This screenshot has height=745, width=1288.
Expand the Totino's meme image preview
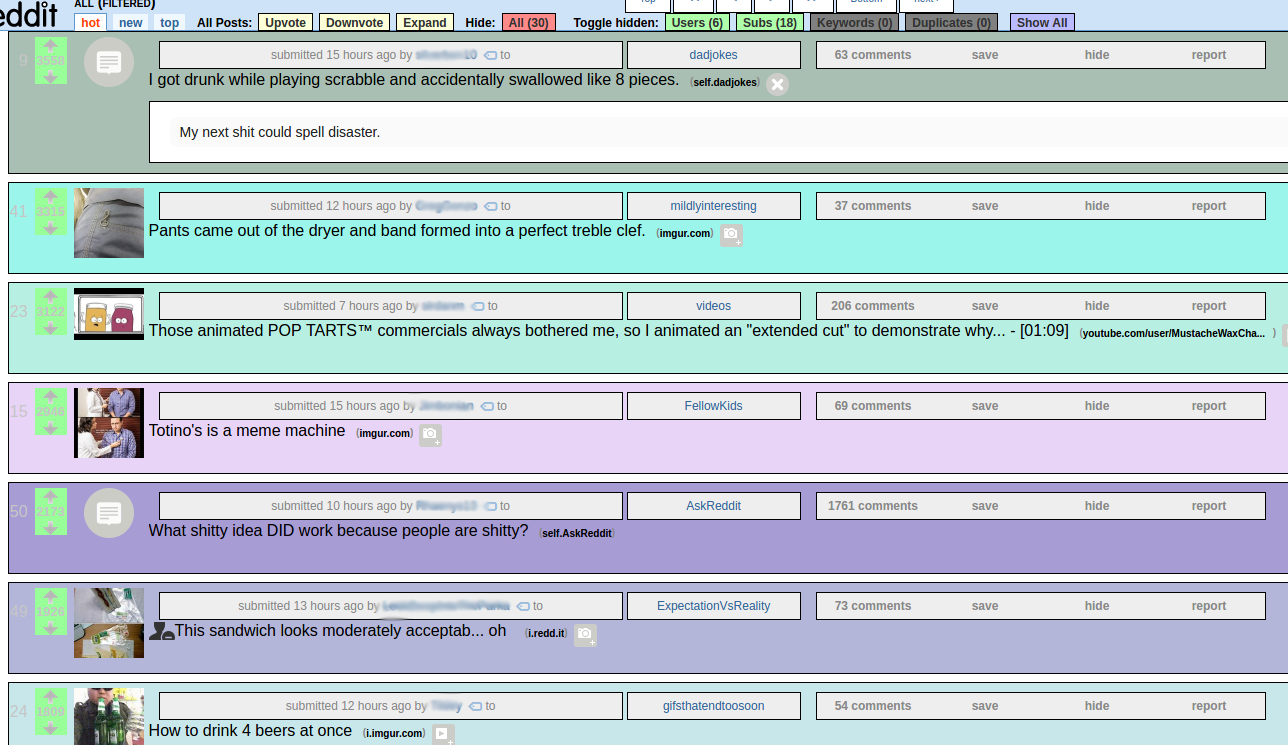click(430, 435)
